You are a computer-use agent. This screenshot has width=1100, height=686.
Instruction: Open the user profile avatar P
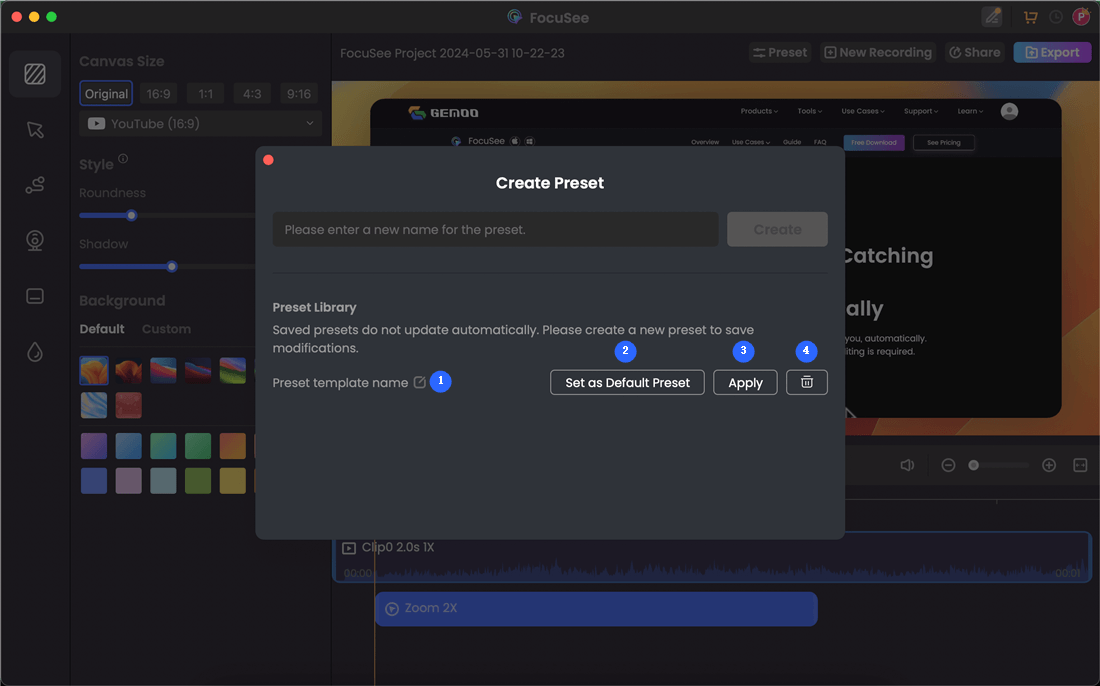click(x=1081, y=17)
